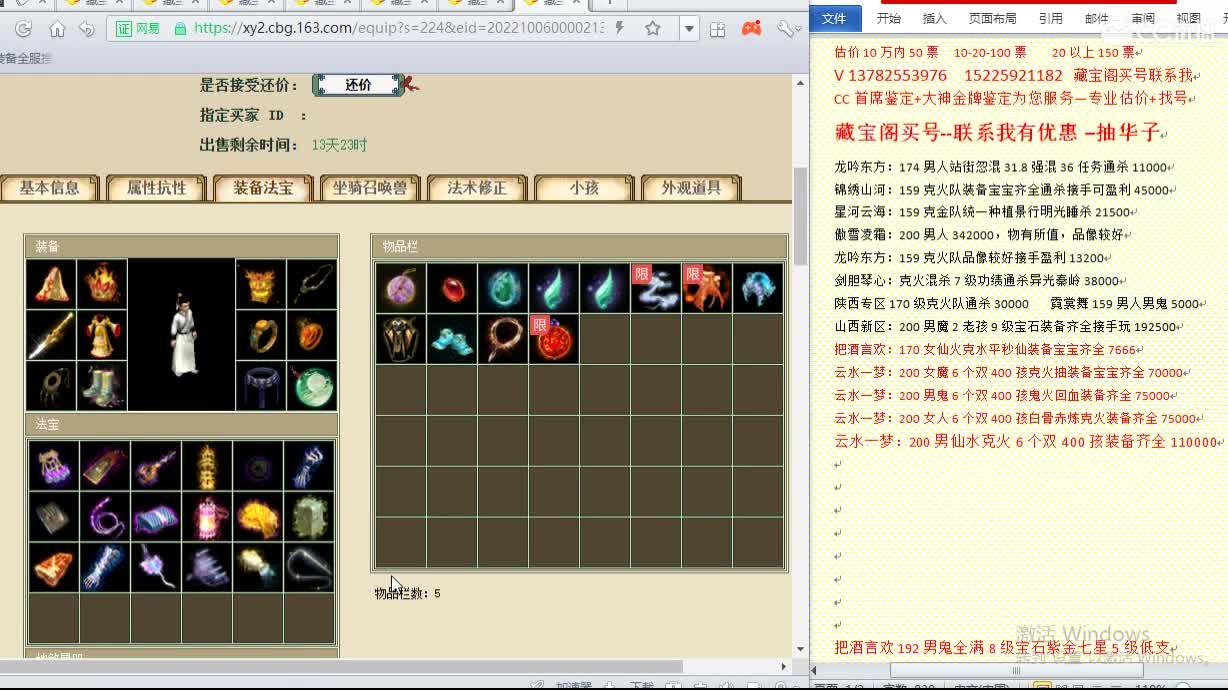Open the 审阅 ribbon tab in Word
Viewport: 1228px width, 690px height.
pyautogui.click(x=1143, y=18)
